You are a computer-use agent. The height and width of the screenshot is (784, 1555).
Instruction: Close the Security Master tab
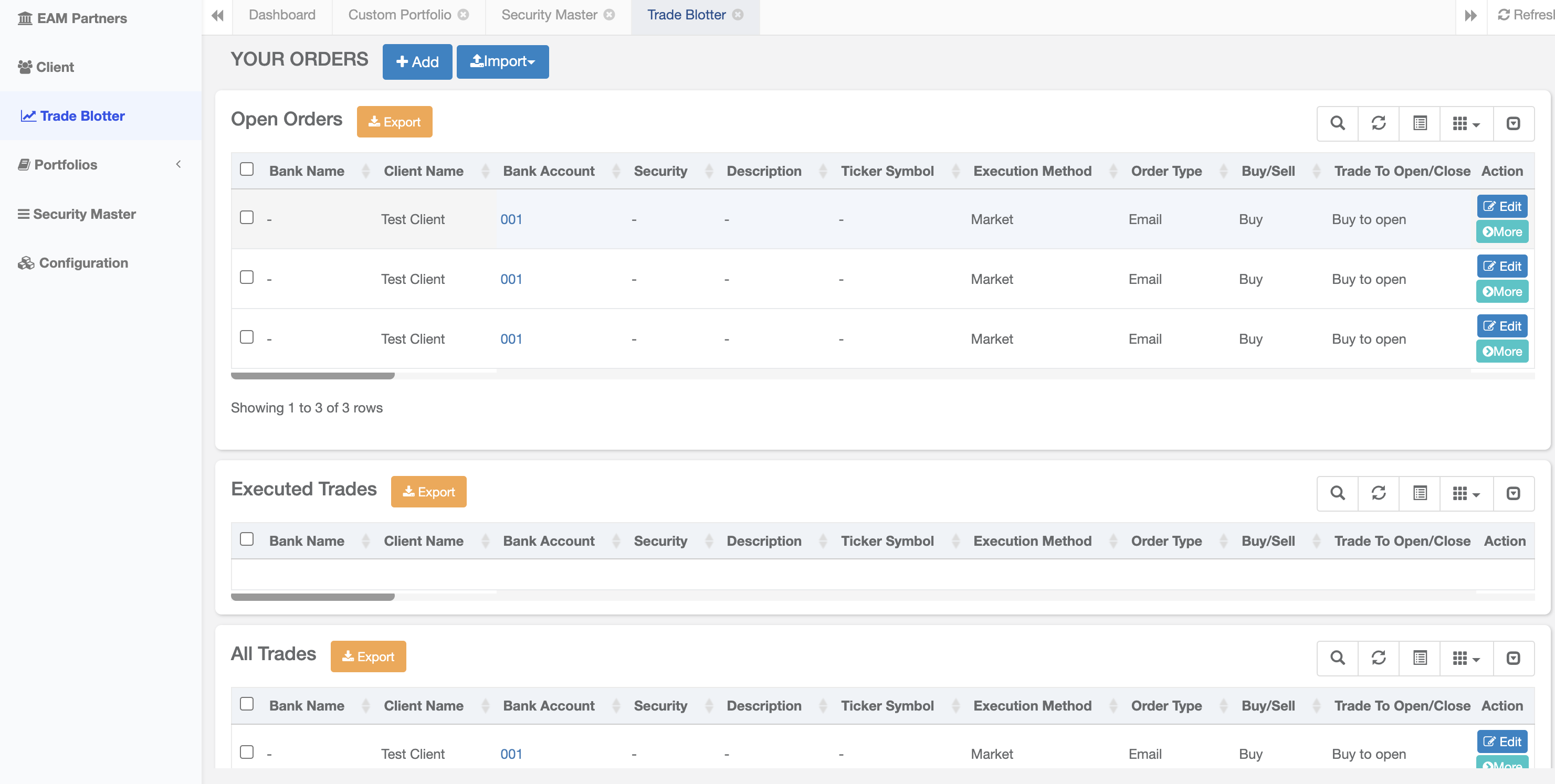(610, 15)
